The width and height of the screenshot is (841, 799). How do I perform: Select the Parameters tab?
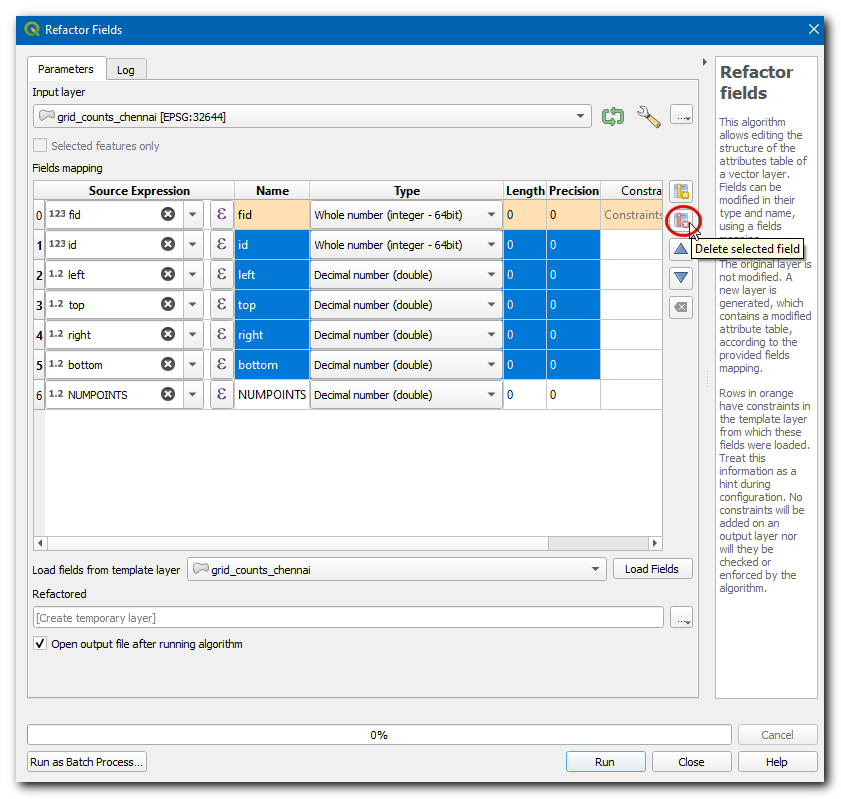65,69
